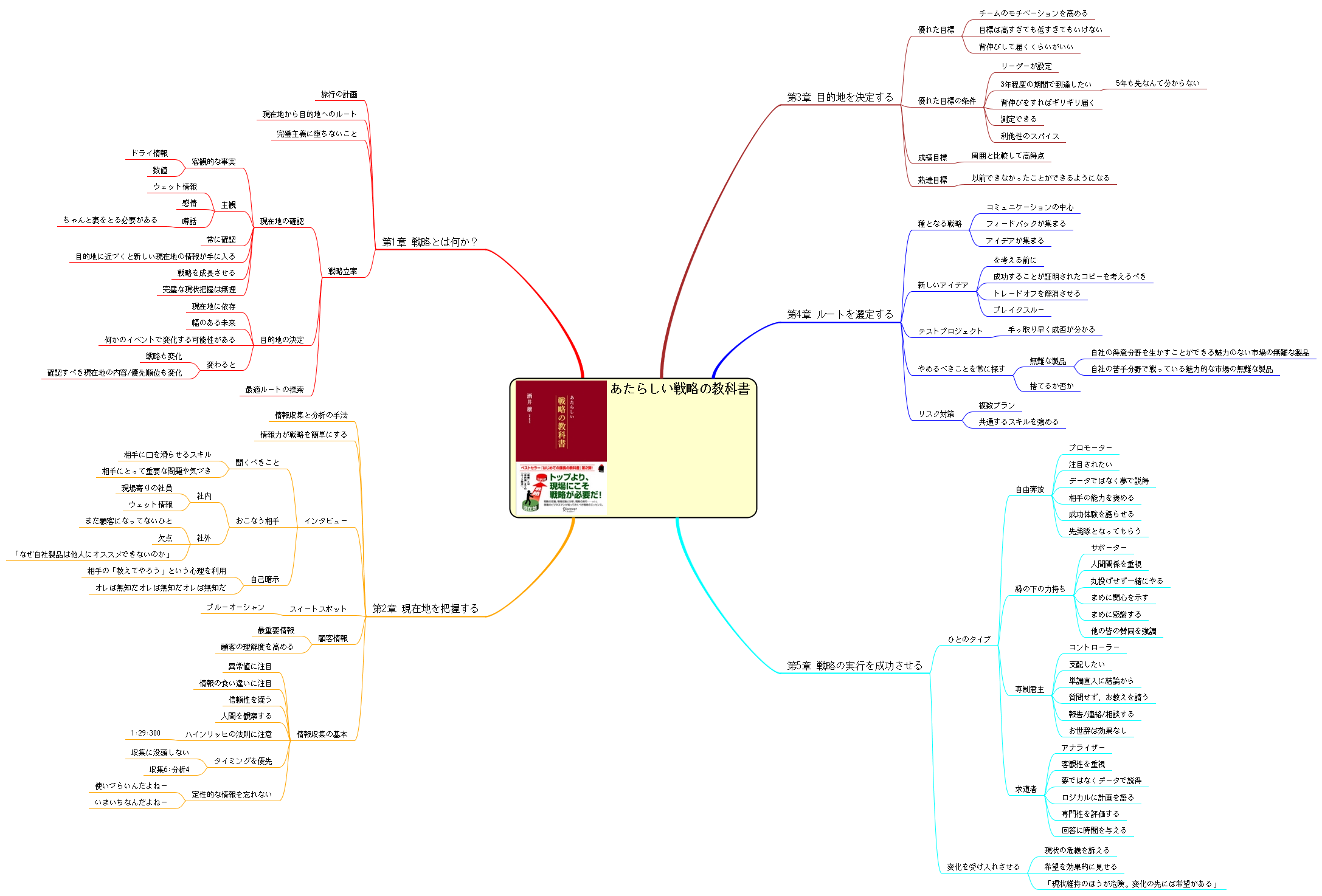Click the 無難な製品 node
The height and width of the screenshot is (896, 1322).
(1048, 361)
